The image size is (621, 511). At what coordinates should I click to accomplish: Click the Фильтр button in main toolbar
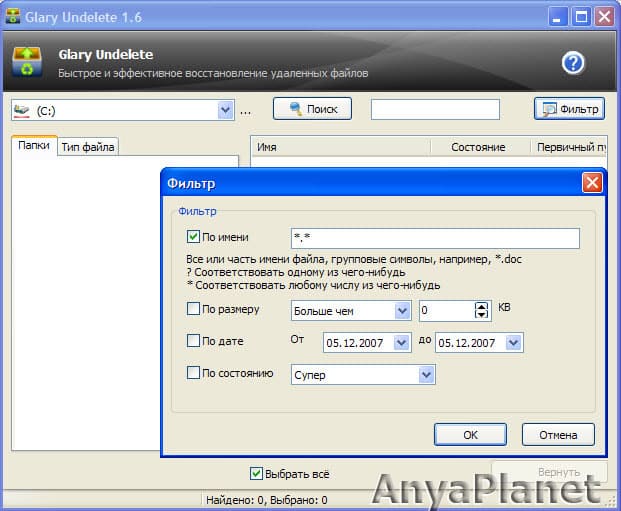coord(570,109)
